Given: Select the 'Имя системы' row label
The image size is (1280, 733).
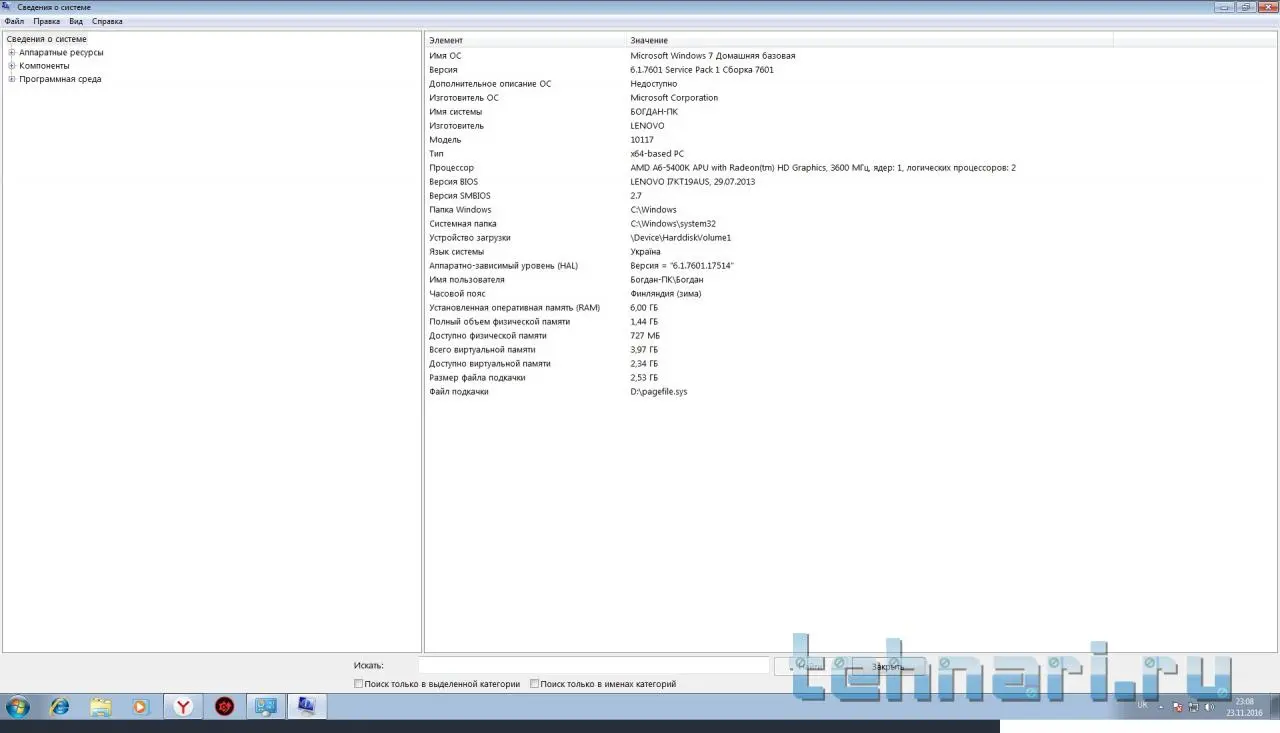Looking at the screenshot, I should 455,112.
